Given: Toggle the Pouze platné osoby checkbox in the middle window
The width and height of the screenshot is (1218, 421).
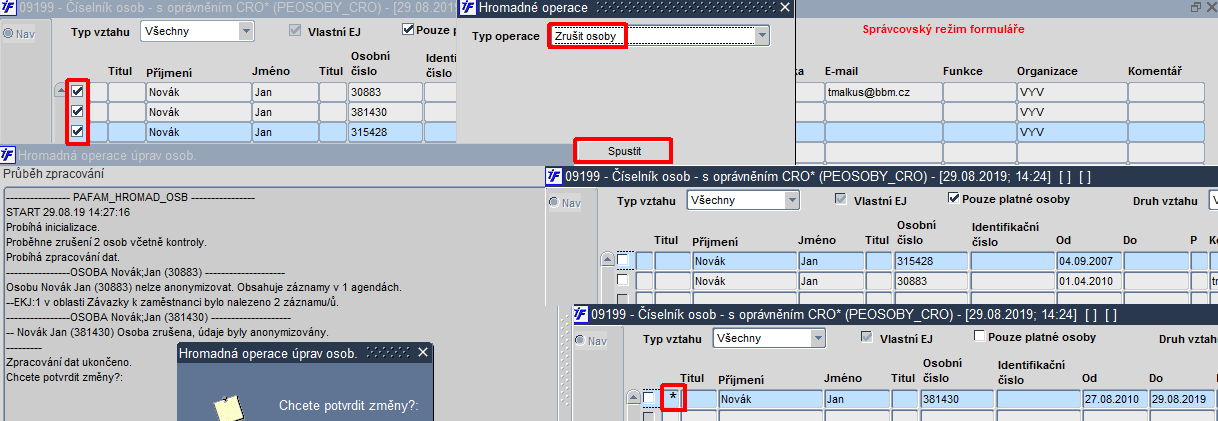Looking at the screenshot, I should (x=953, y=198).
